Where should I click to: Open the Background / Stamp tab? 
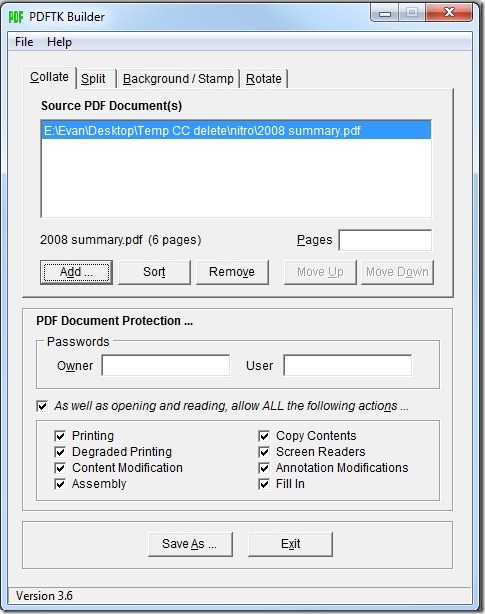click(x=178, y=79)
